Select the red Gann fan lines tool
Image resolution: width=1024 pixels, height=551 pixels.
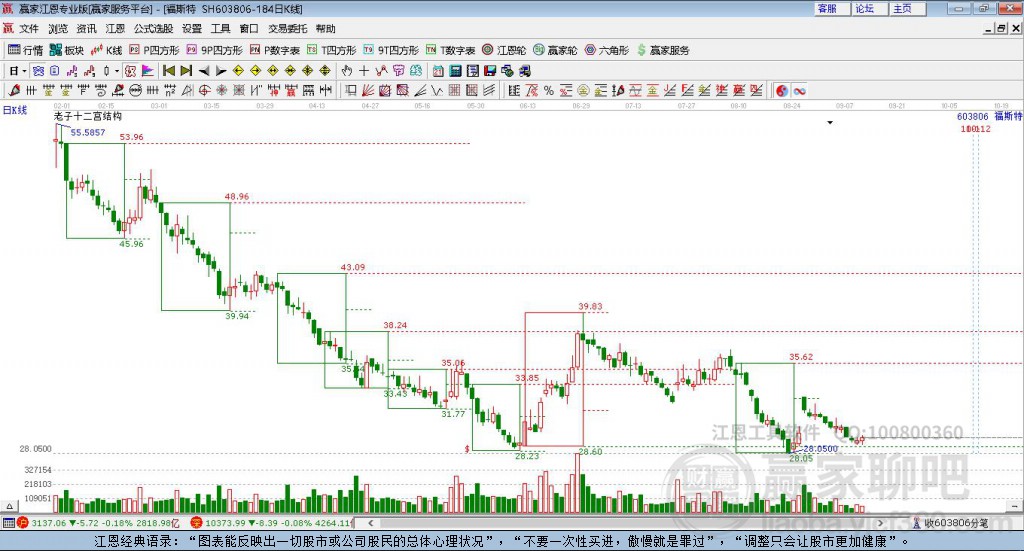tap(368, 91)
